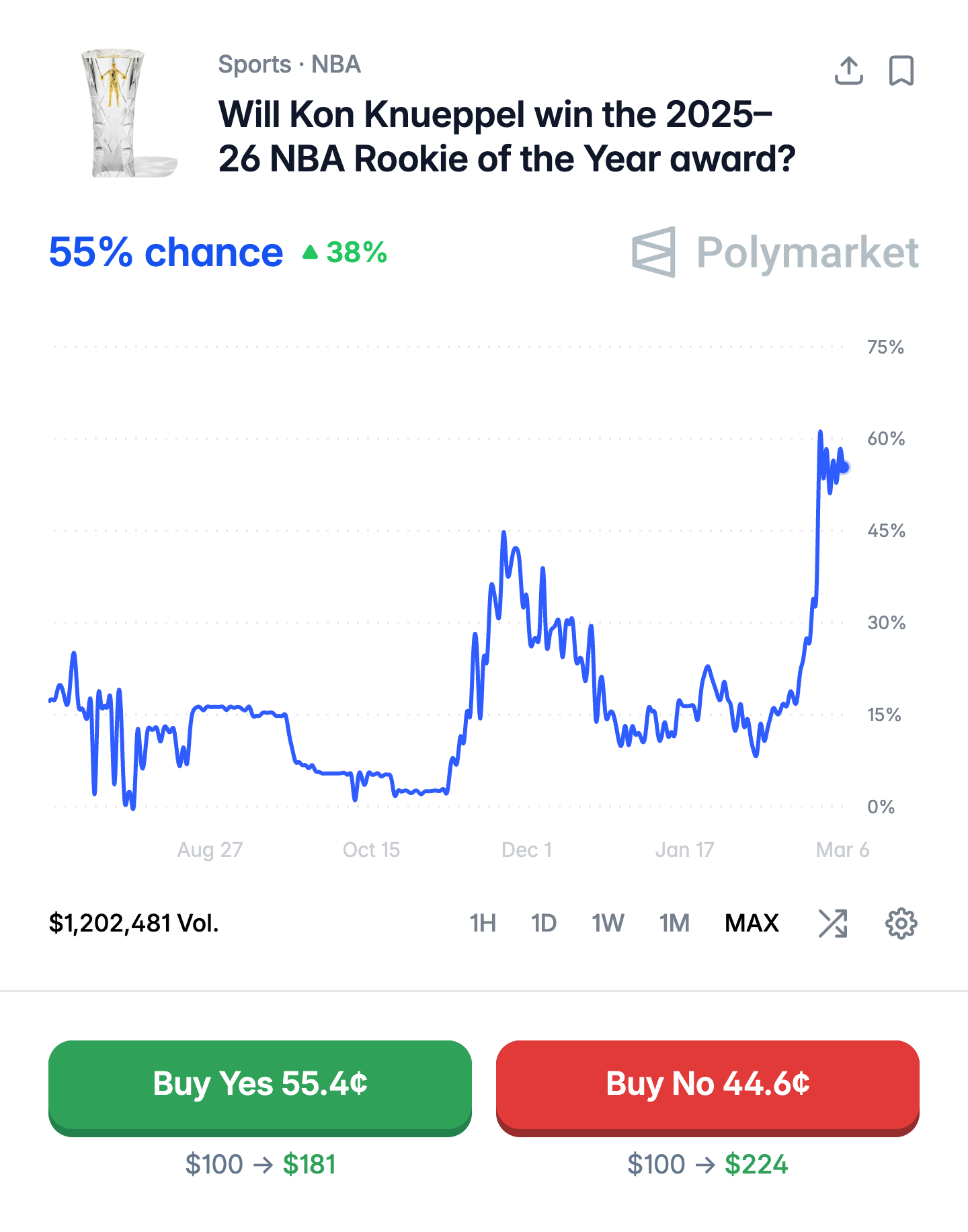
Task: Click the current price dot on chart
Action: 844,467
